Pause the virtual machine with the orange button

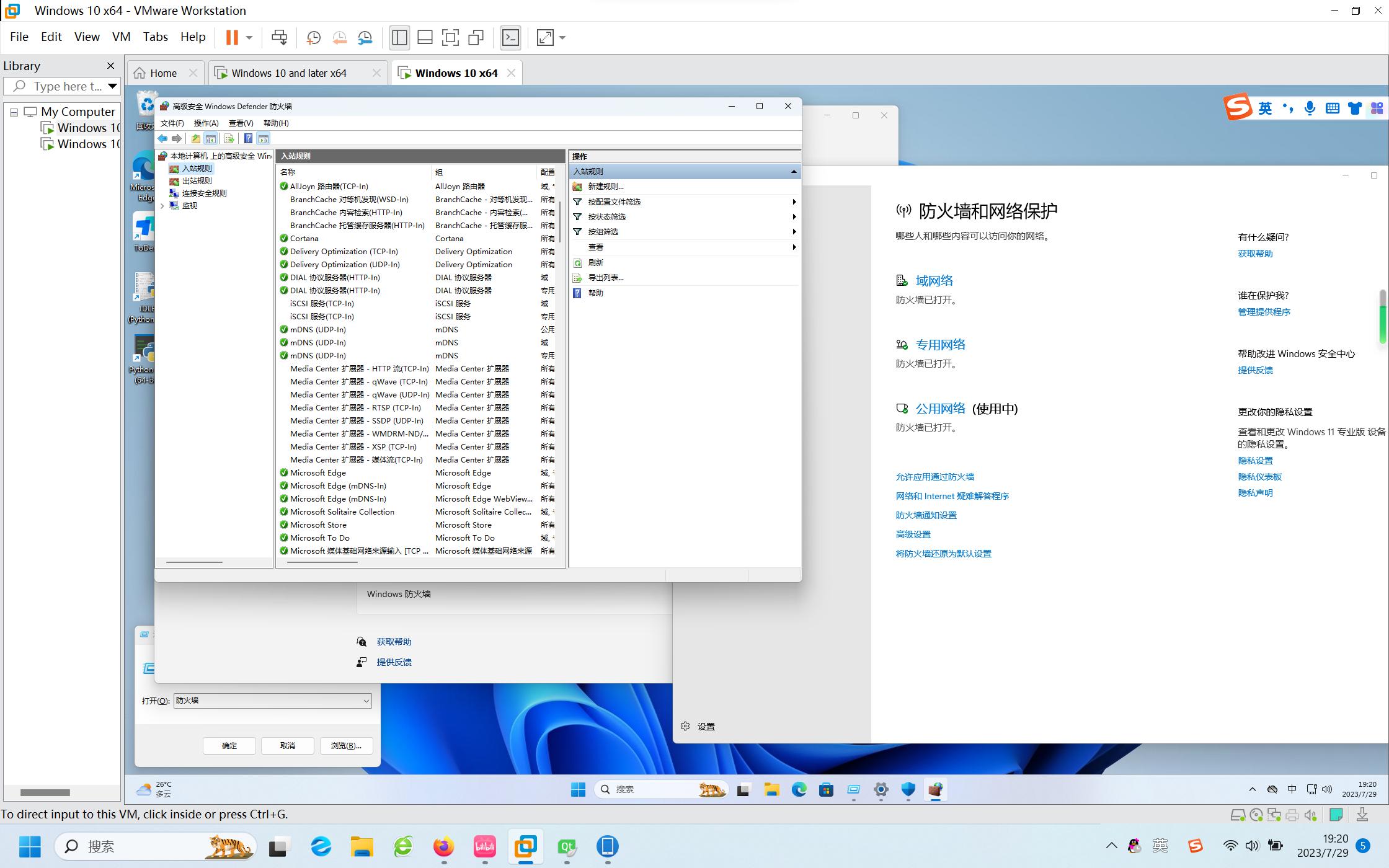(232, 38)
